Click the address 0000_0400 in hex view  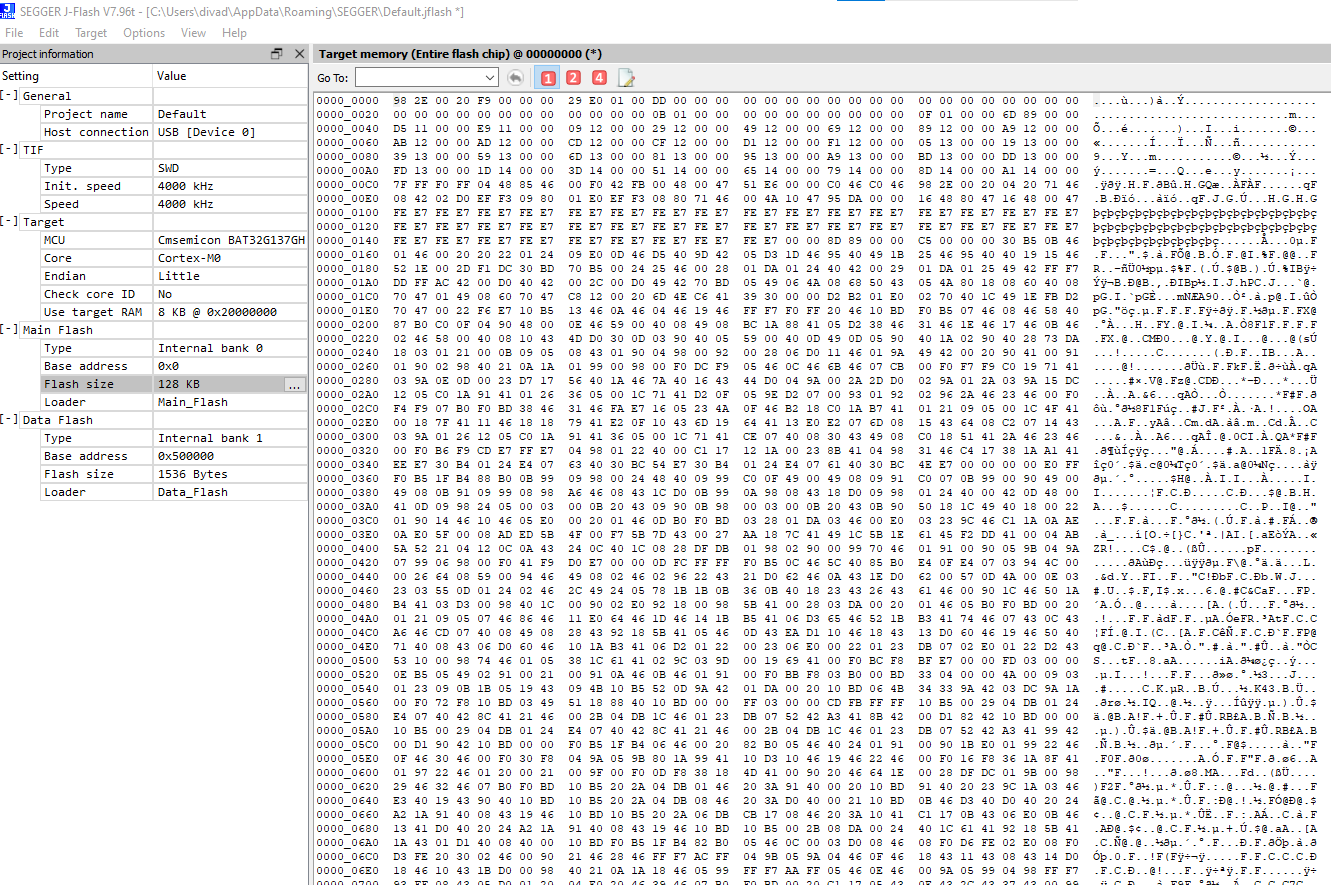click(x=347, y=549)
